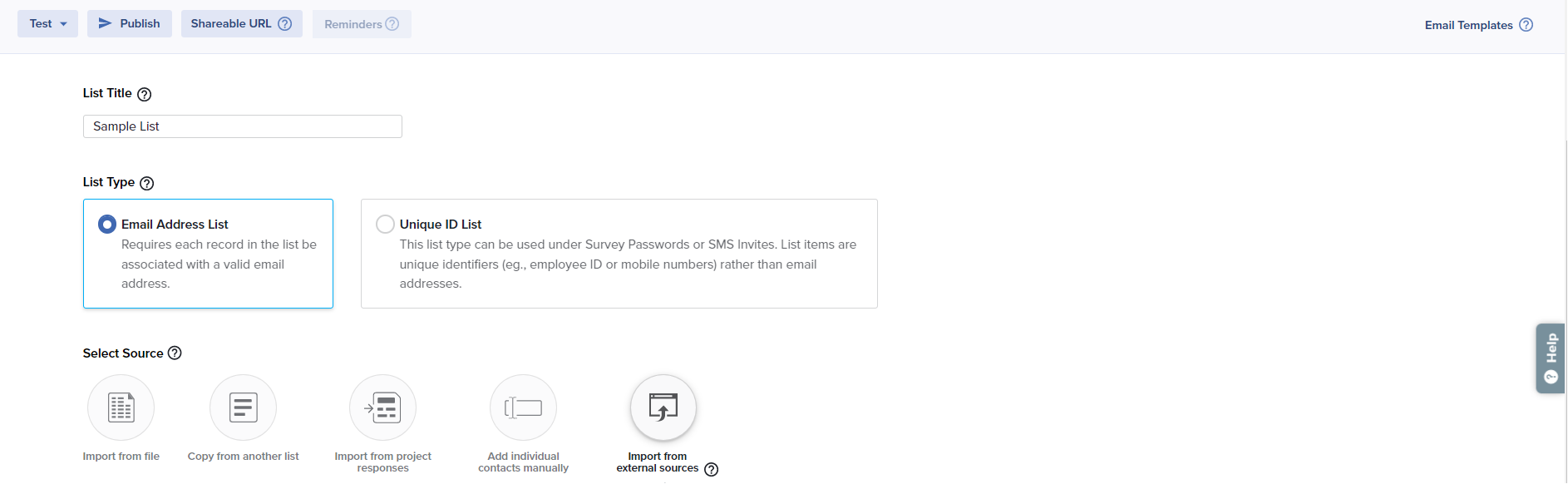Open the Help side tab

tap(1551, 358)
